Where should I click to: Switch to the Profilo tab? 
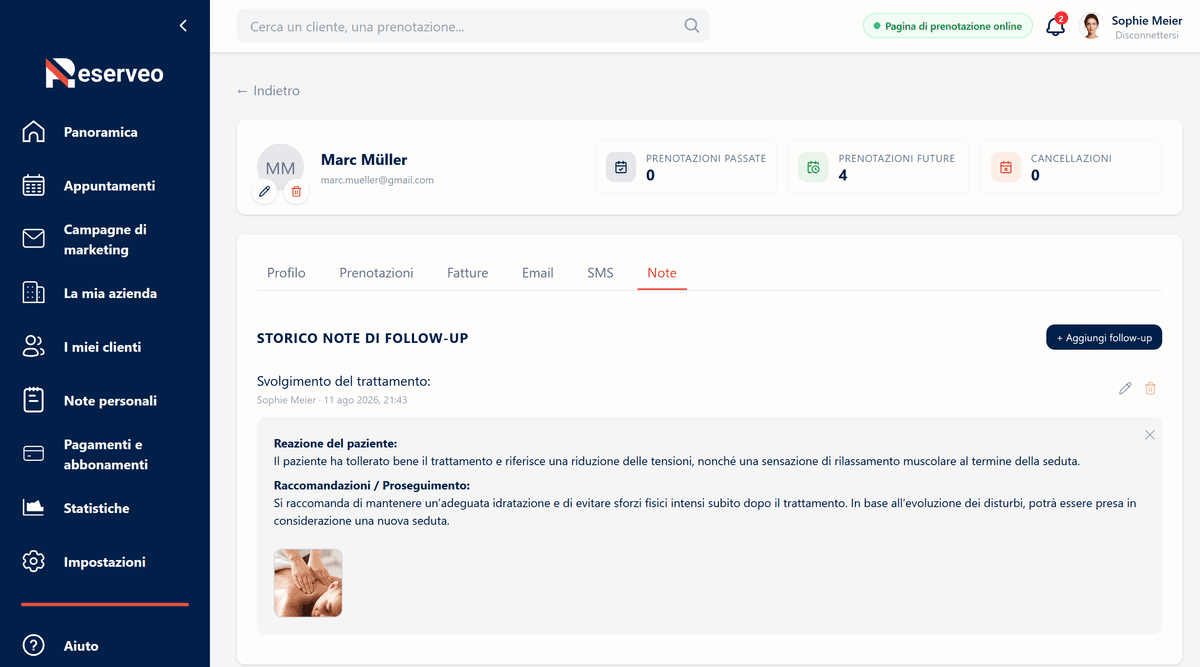pyautogui.click(x=286, y=273)
